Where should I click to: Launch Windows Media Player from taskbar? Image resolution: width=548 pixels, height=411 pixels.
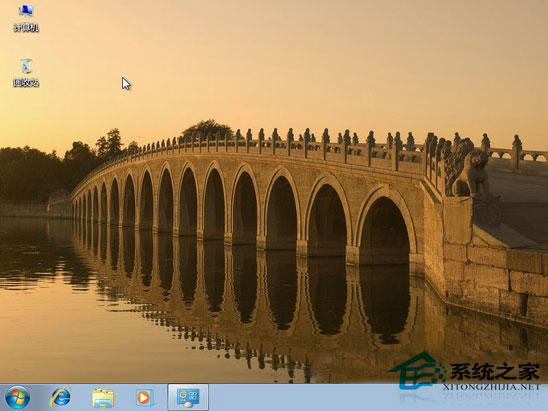point(145,398)
